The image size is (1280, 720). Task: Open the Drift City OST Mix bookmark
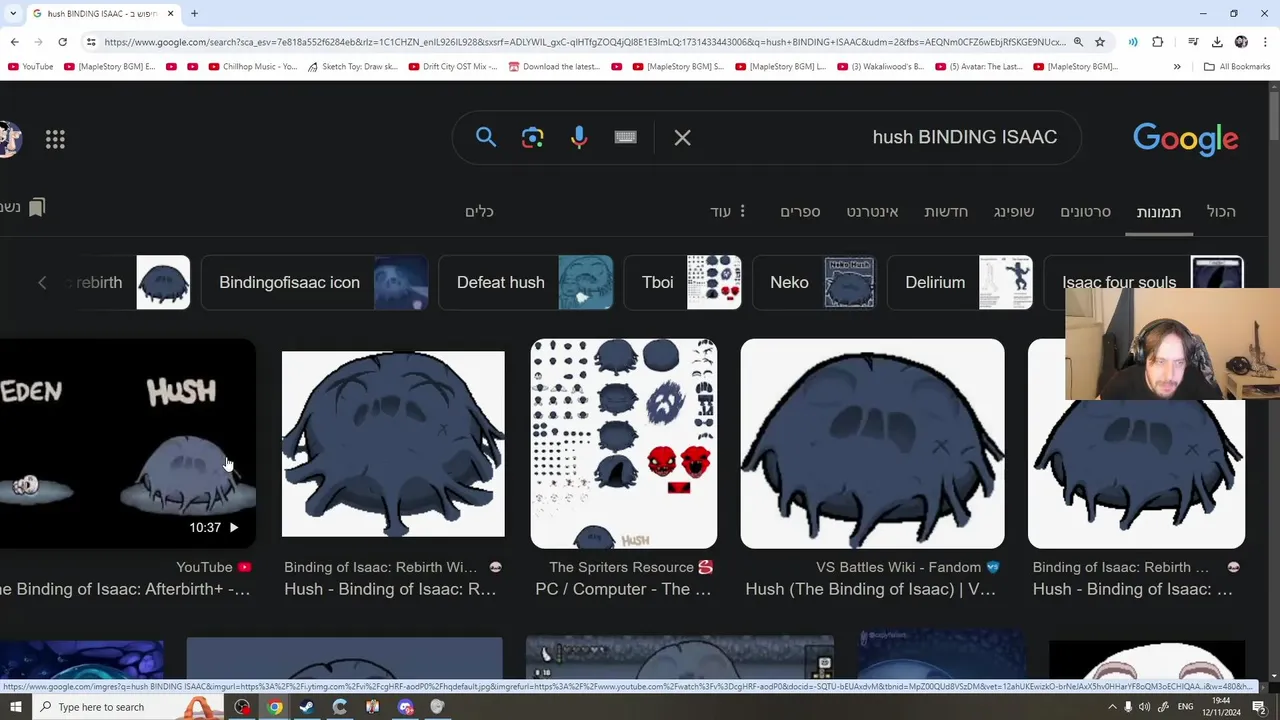click(x=453, y=67)
